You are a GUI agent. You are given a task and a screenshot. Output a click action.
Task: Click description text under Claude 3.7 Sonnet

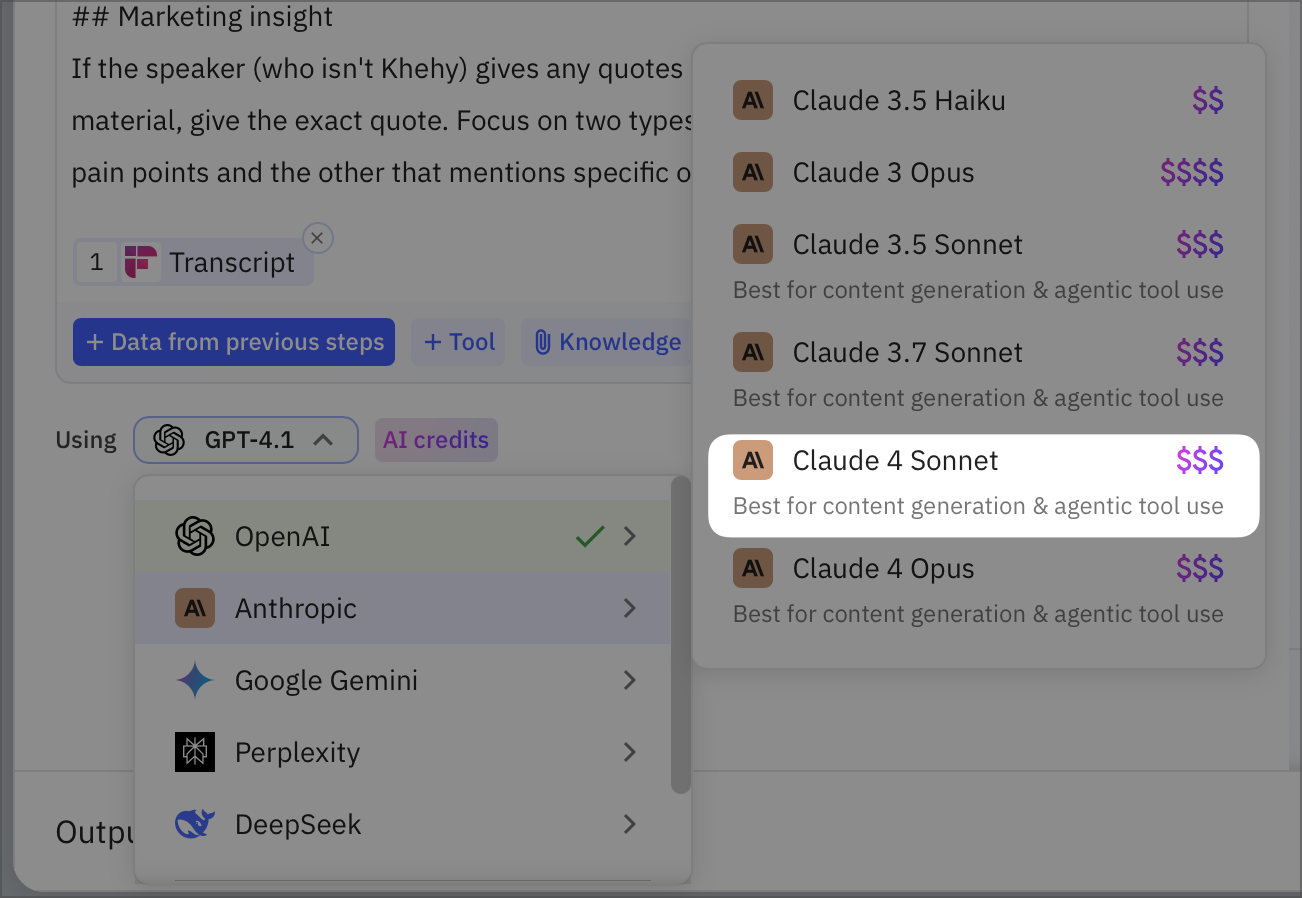pyautogui.click(x=978, y=398)
